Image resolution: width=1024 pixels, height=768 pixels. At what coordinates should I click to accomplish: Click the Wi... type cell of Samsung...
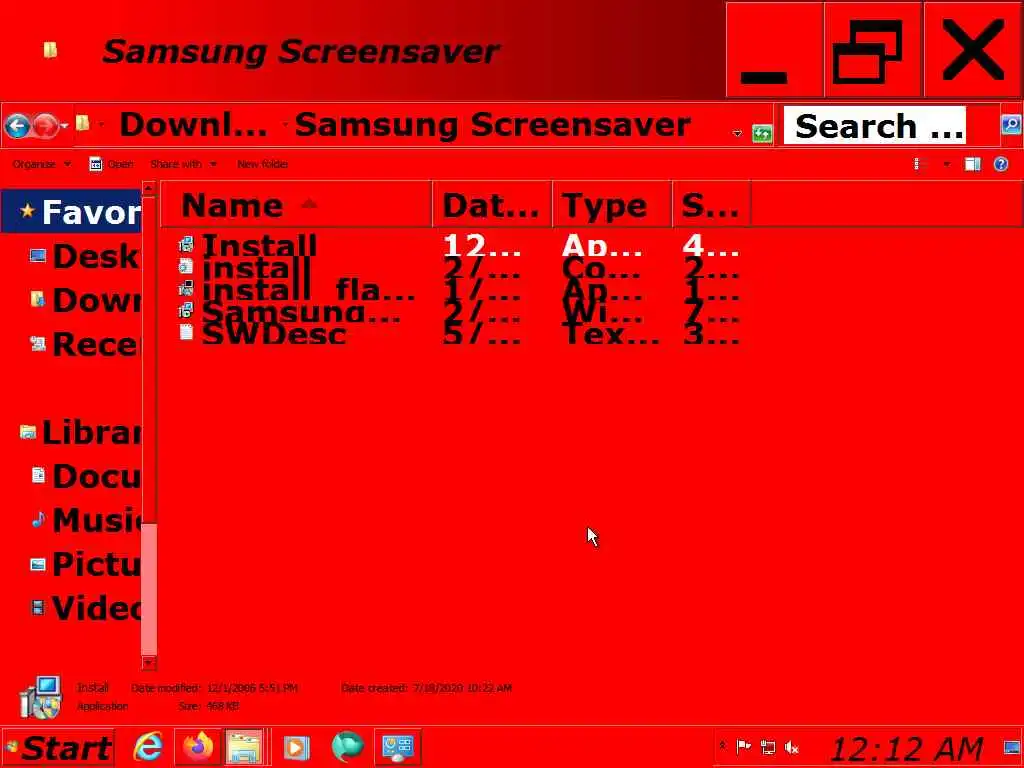(x=603, y=312)
